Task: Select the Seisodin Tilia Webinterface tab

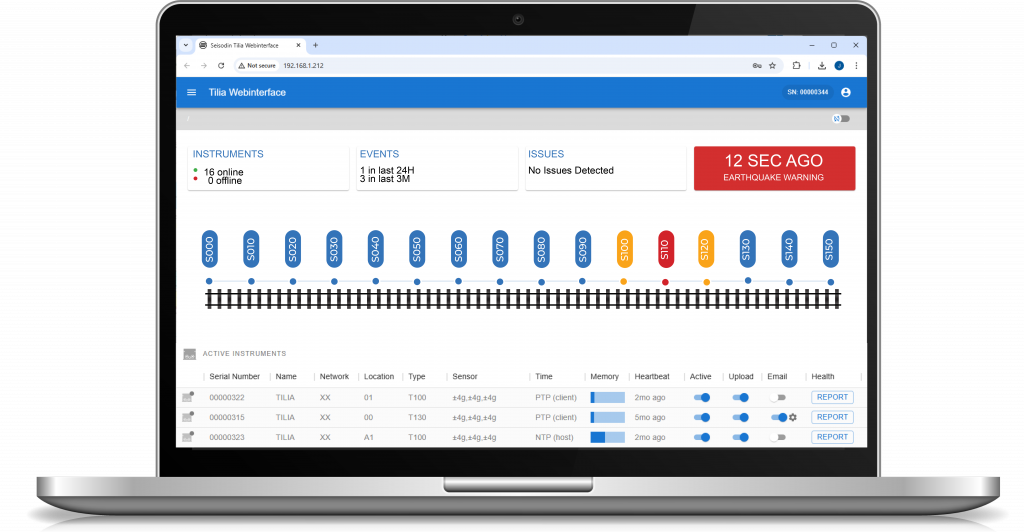Action: pos(250,46)
